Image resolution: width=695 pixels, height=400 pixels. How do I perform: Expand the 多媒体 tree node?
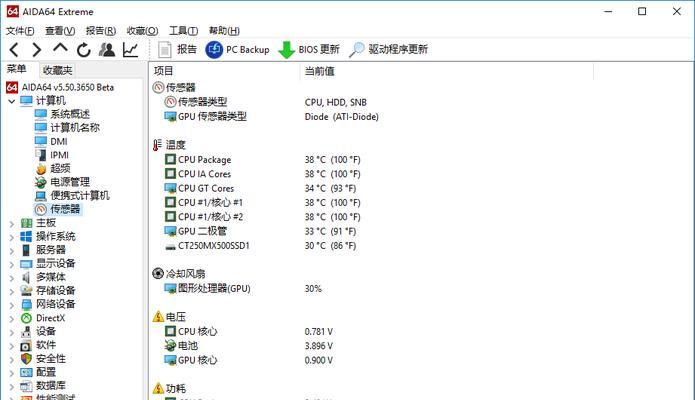(12, 278)
